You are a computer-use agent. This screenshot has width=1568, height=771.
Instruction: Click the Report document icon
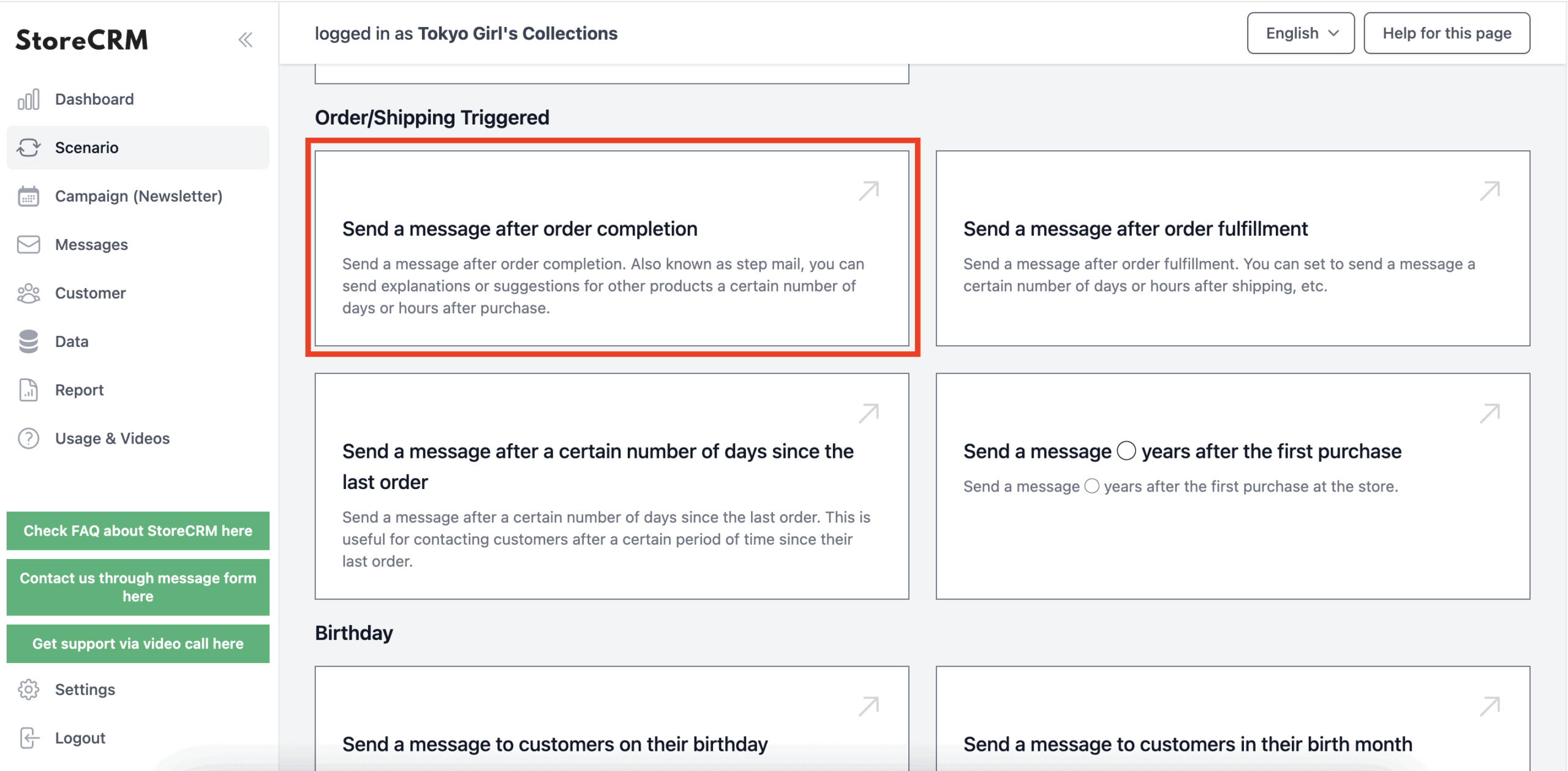28,390
